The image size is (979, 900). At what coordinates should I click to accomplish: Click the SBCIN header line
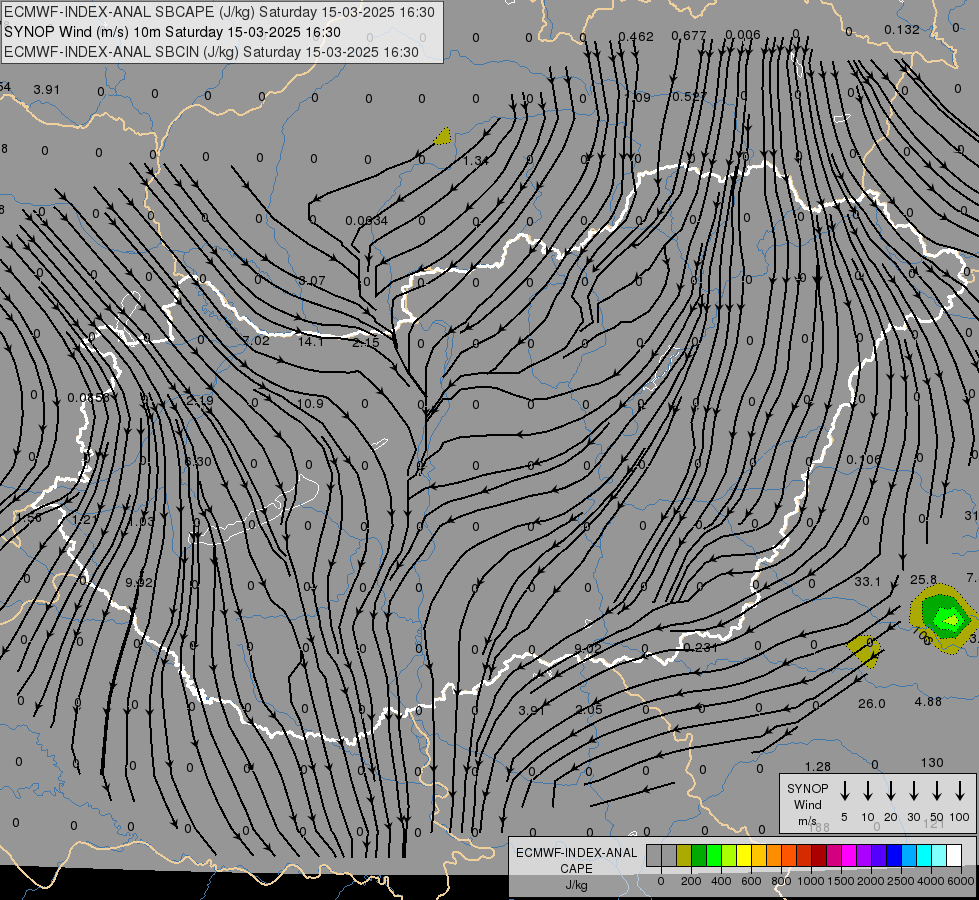(x=211, y=52)
